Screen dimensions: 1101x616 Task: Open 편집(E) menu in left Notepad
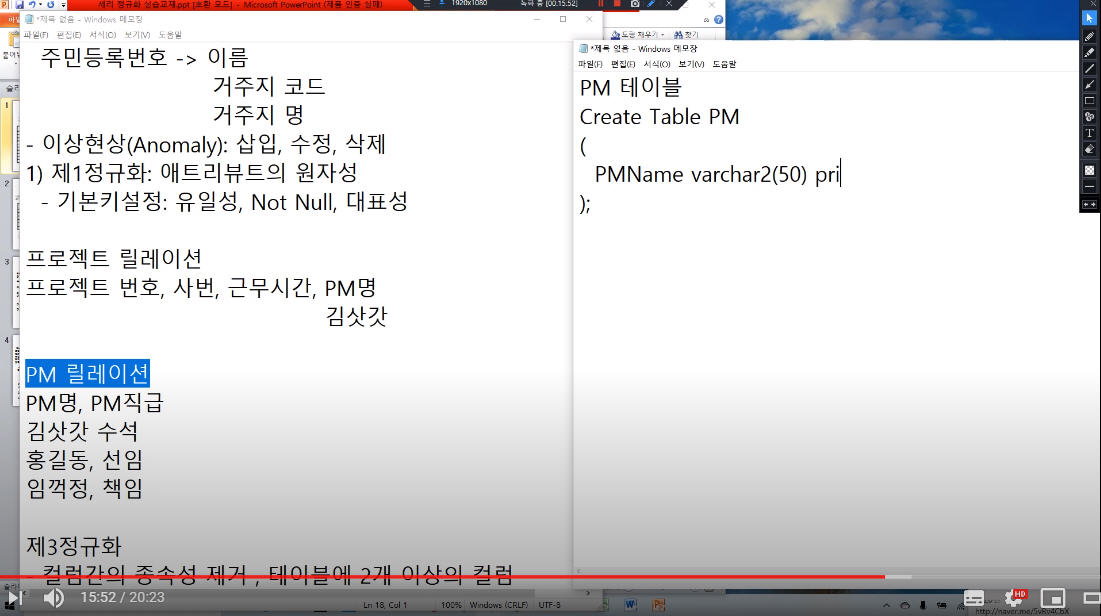tap(69, 34)
